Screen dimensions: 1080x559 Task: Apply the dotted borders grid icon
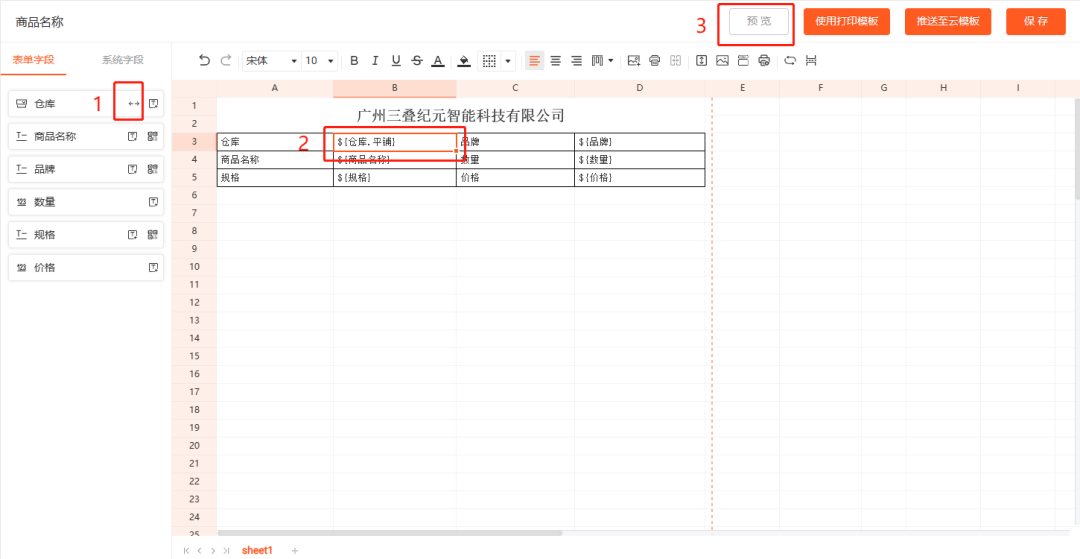click(489, 61)
